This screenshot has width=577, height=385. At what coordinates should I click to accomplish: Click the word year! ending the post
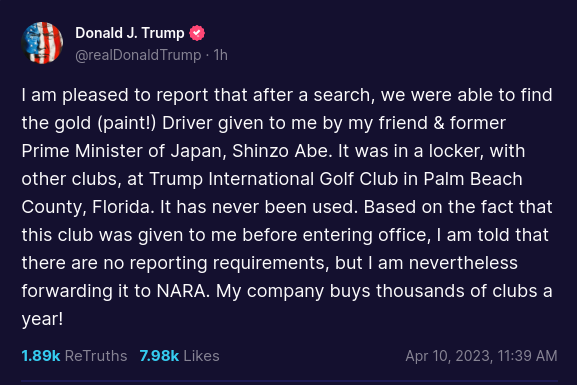tap(42, 319)
